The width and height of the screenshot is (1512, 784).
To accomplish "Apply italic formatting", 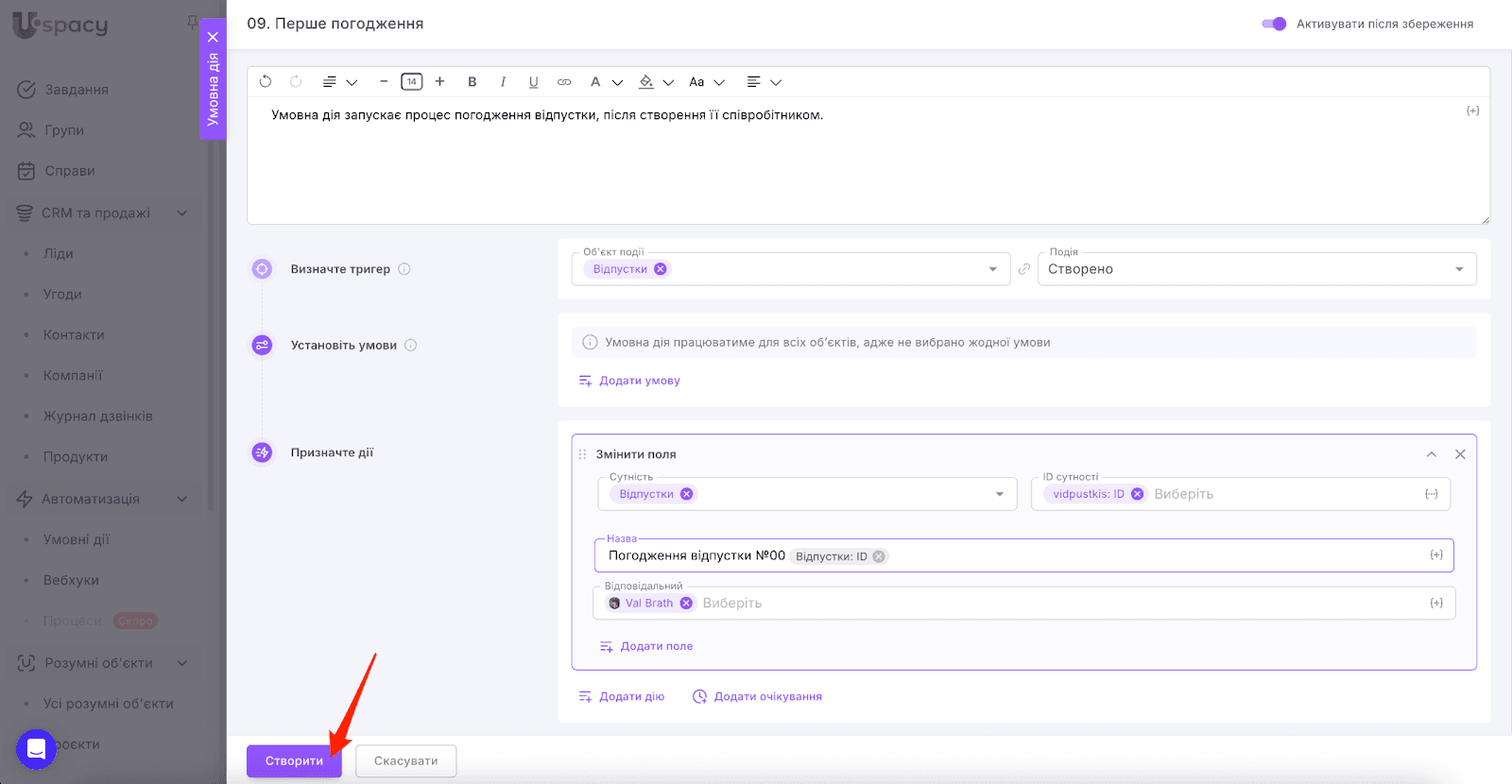I will click(x=503, y=82).
